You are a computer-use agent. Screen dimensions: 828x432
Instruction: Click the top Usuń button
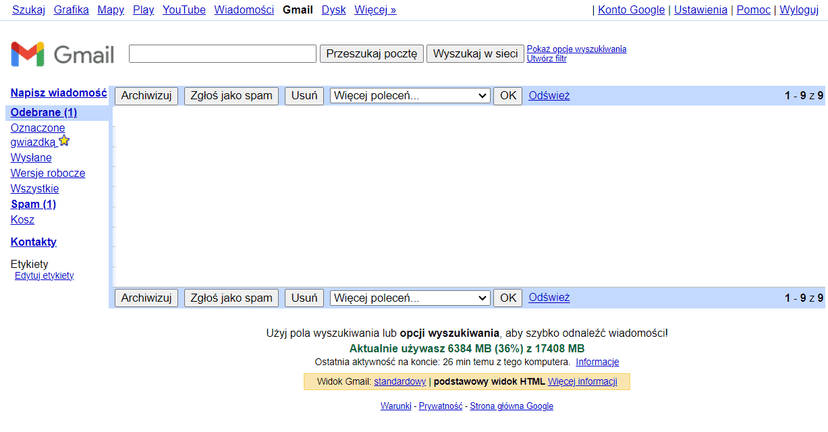(x=304, y=96)
